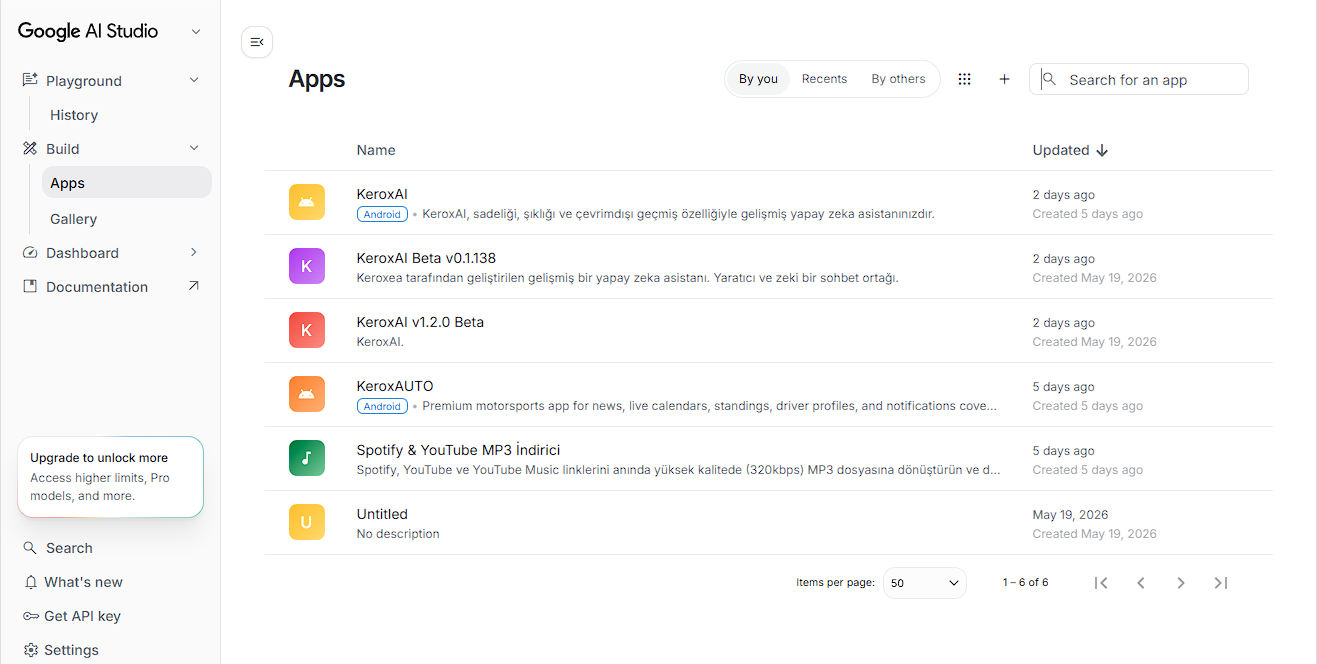Switch to the By others tab
Viewport: 1317px width, 664px height.
(898, 79)
